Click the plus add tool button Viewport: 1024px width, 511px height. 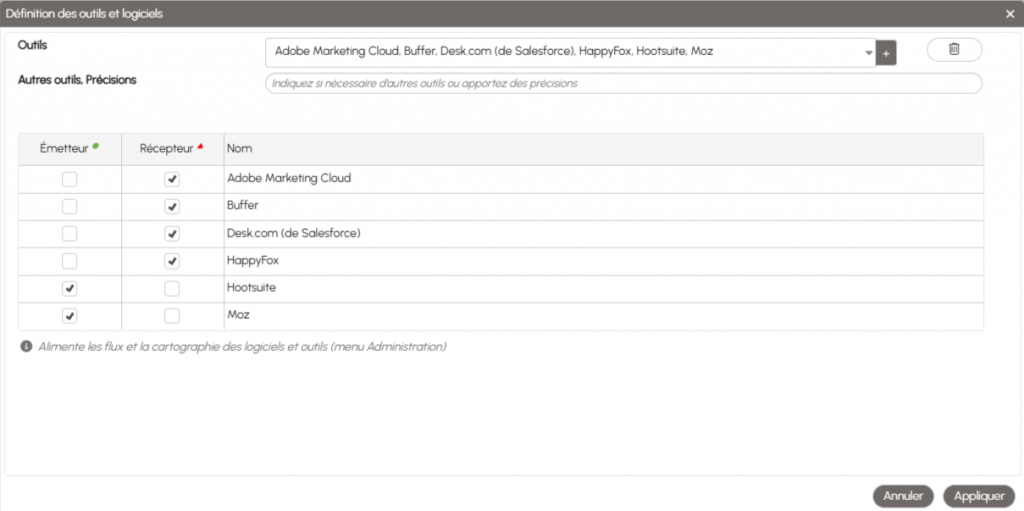click(886, 53)
